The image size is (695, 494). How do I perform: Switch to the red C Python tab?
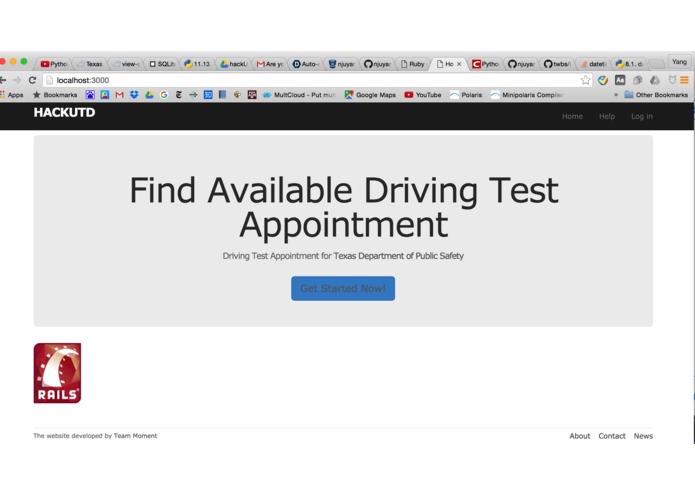point(485,64)
